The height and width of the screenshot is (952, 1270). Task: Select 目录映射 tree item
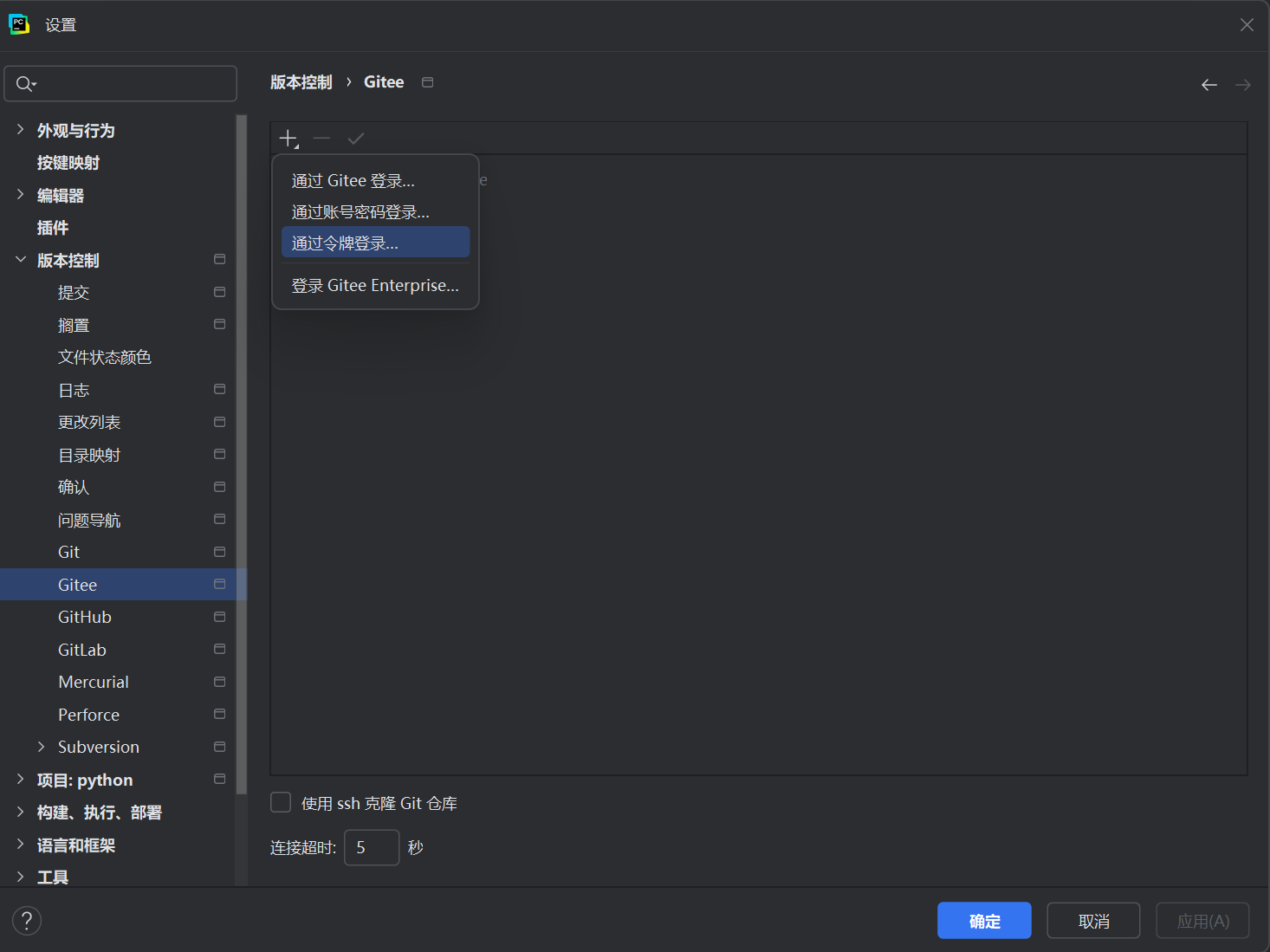coord(89,455)
